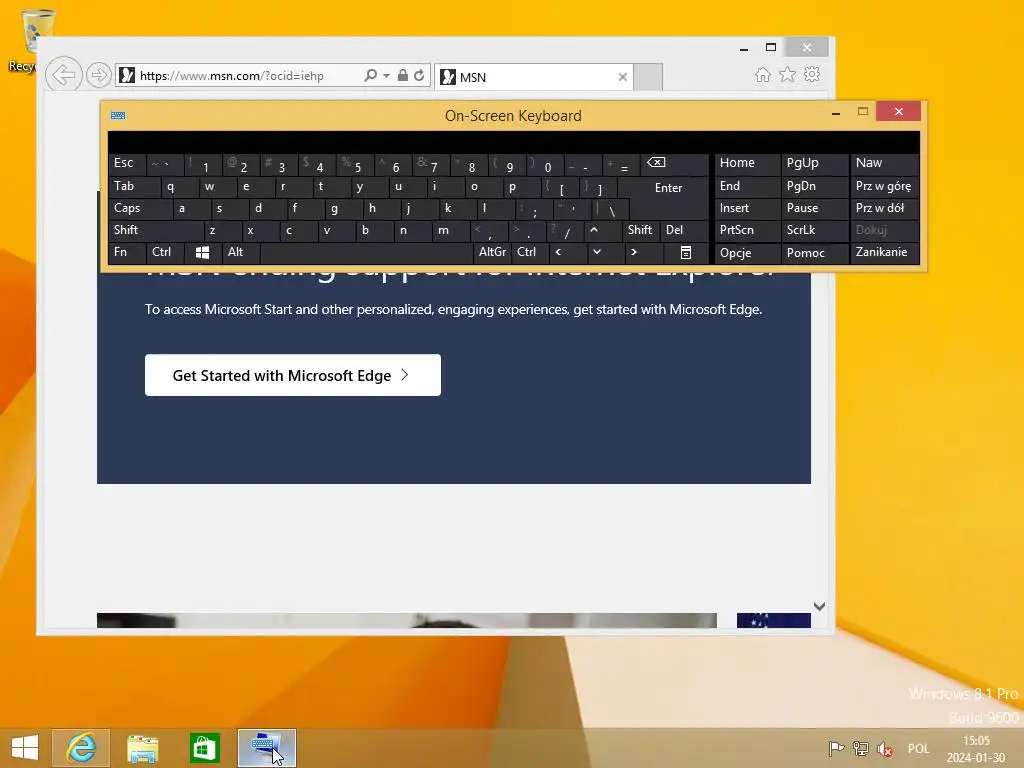This screenshot has height=768, width=1024.
Task: Click the muted volume tray icon
Action: pos(885,748)
